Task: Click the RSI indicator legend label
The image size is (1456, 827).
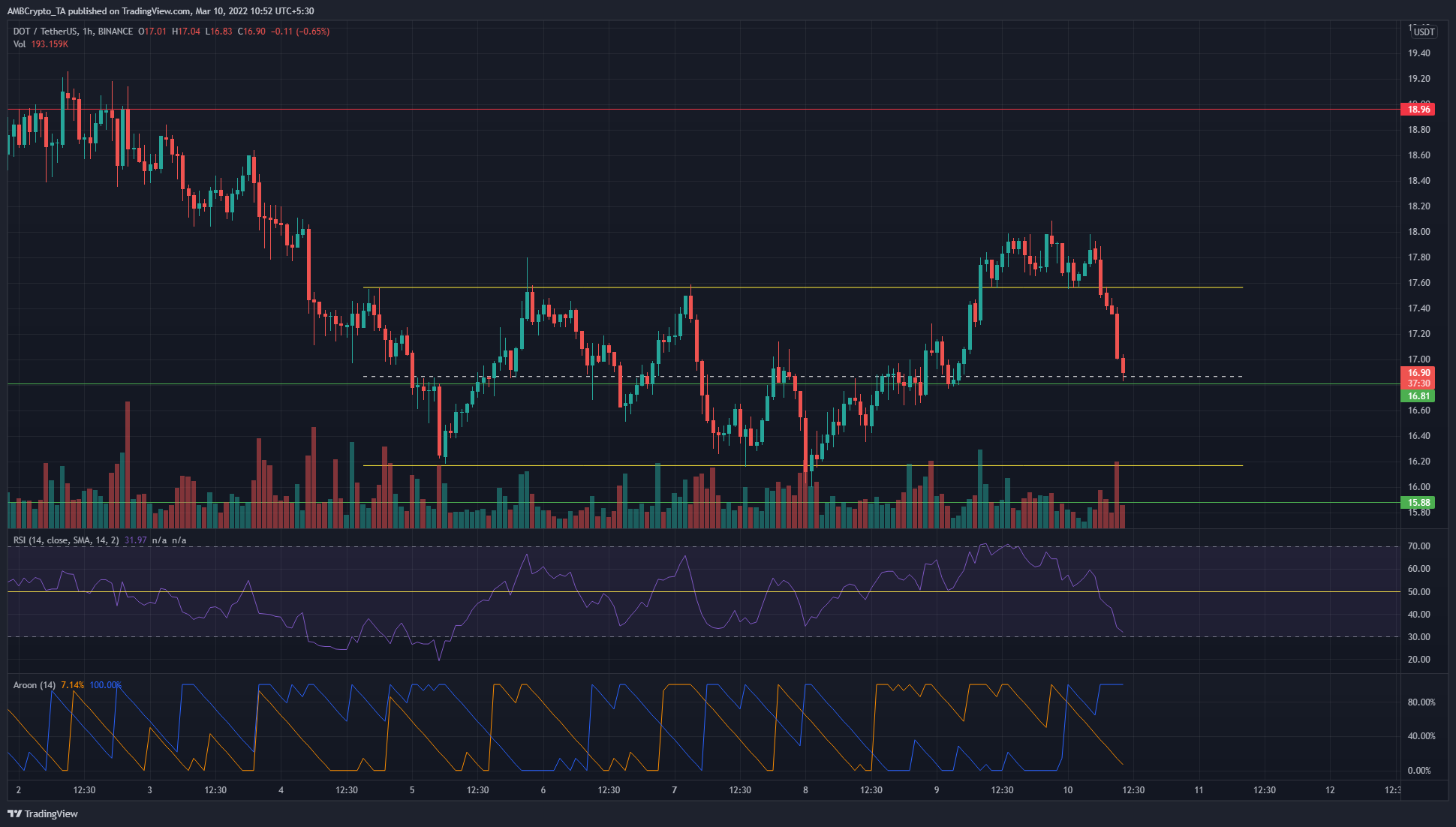Action: click(x=66, y=540)
